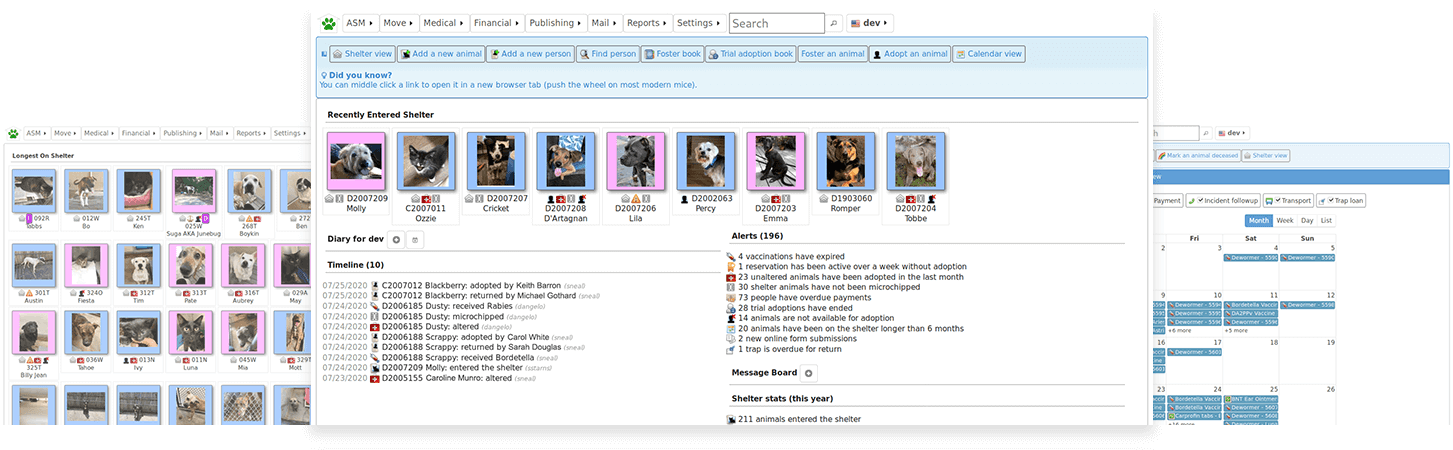
Task: Toggle the Payment filter in right calendar window
Action: pos(1167,200)
